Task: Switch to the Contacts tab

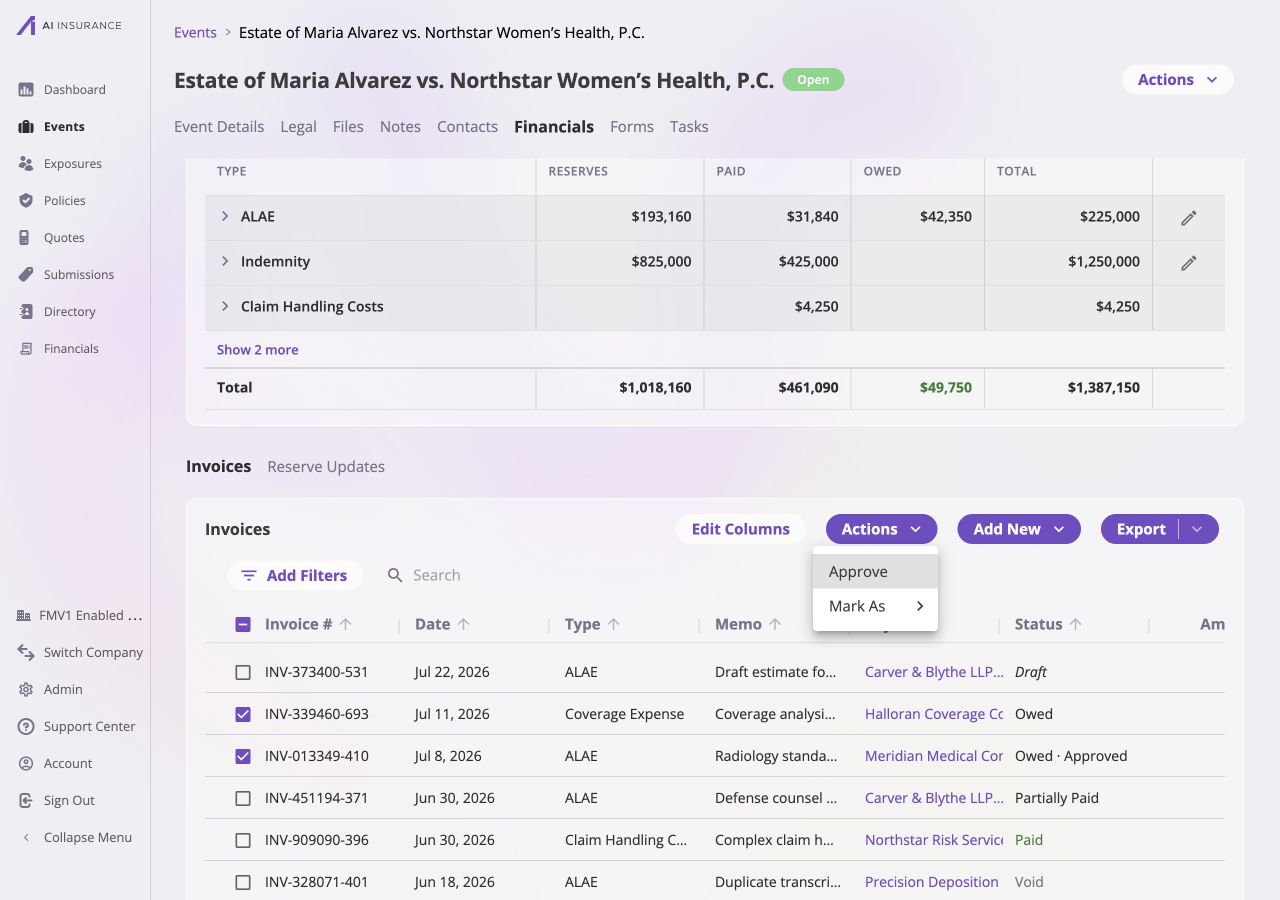Action: click(467, 127)
